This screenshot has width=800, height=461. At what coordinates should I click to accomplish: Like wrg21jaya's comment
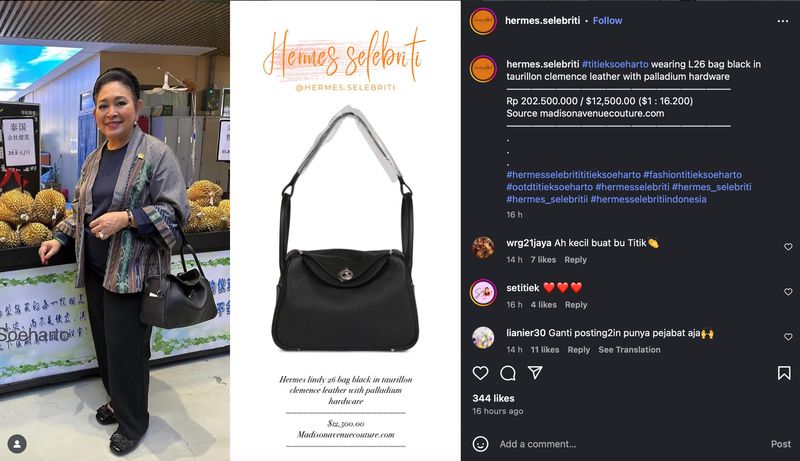point(788,246)
